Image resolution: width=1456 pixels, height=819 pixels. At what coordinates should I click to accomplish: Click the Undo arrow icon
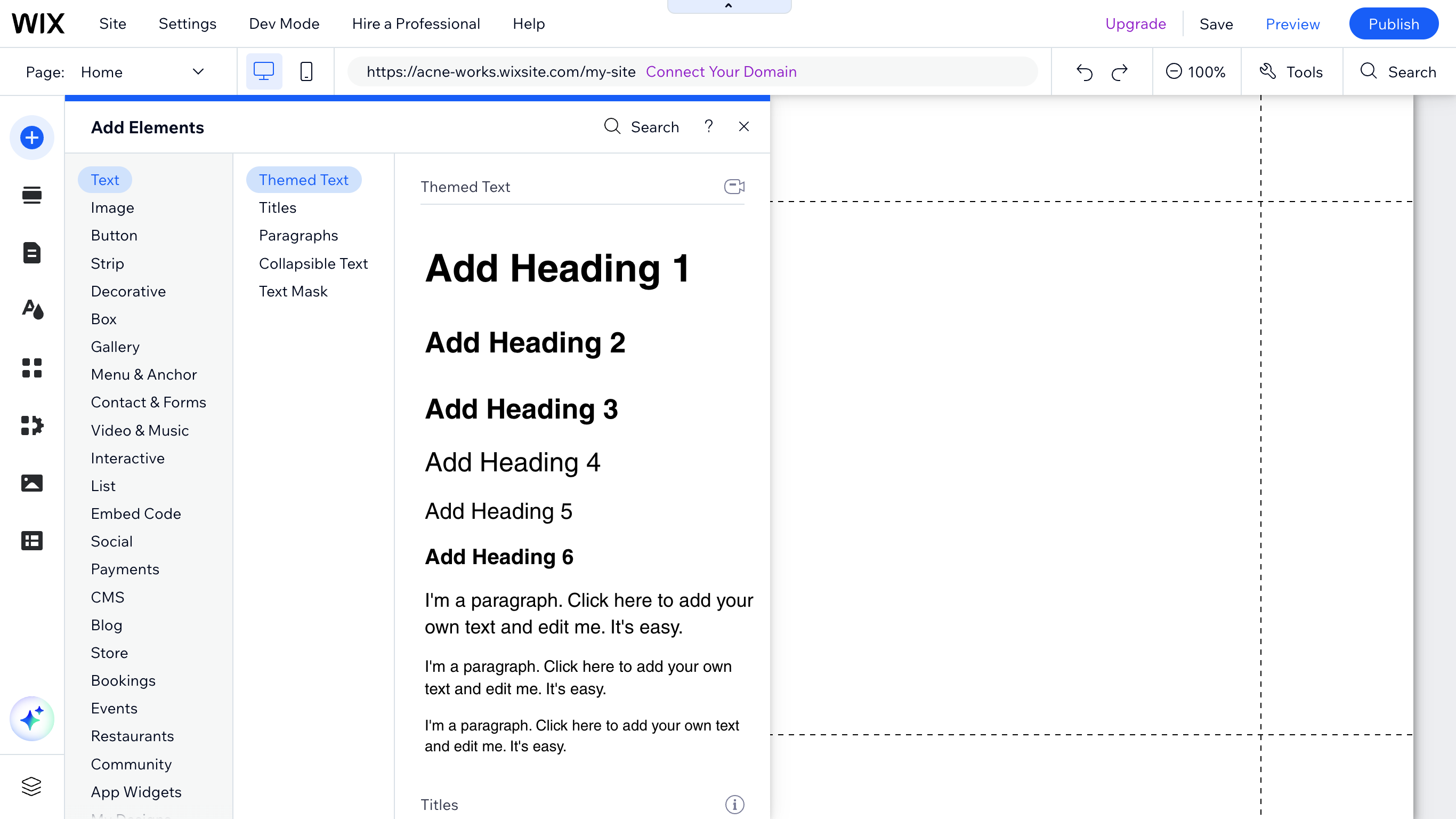click(x=1084, y=72)
